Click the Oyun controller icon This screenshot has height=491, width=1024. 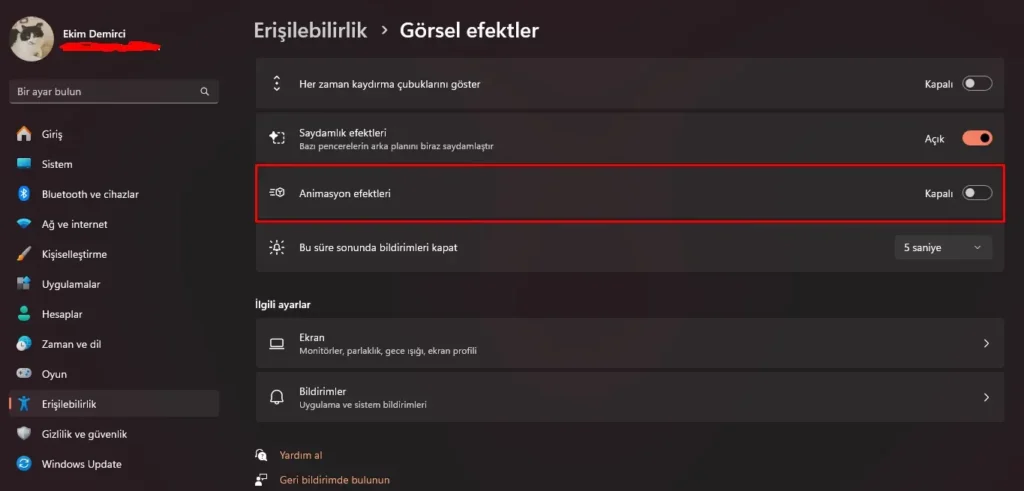(x=24, y=374)
